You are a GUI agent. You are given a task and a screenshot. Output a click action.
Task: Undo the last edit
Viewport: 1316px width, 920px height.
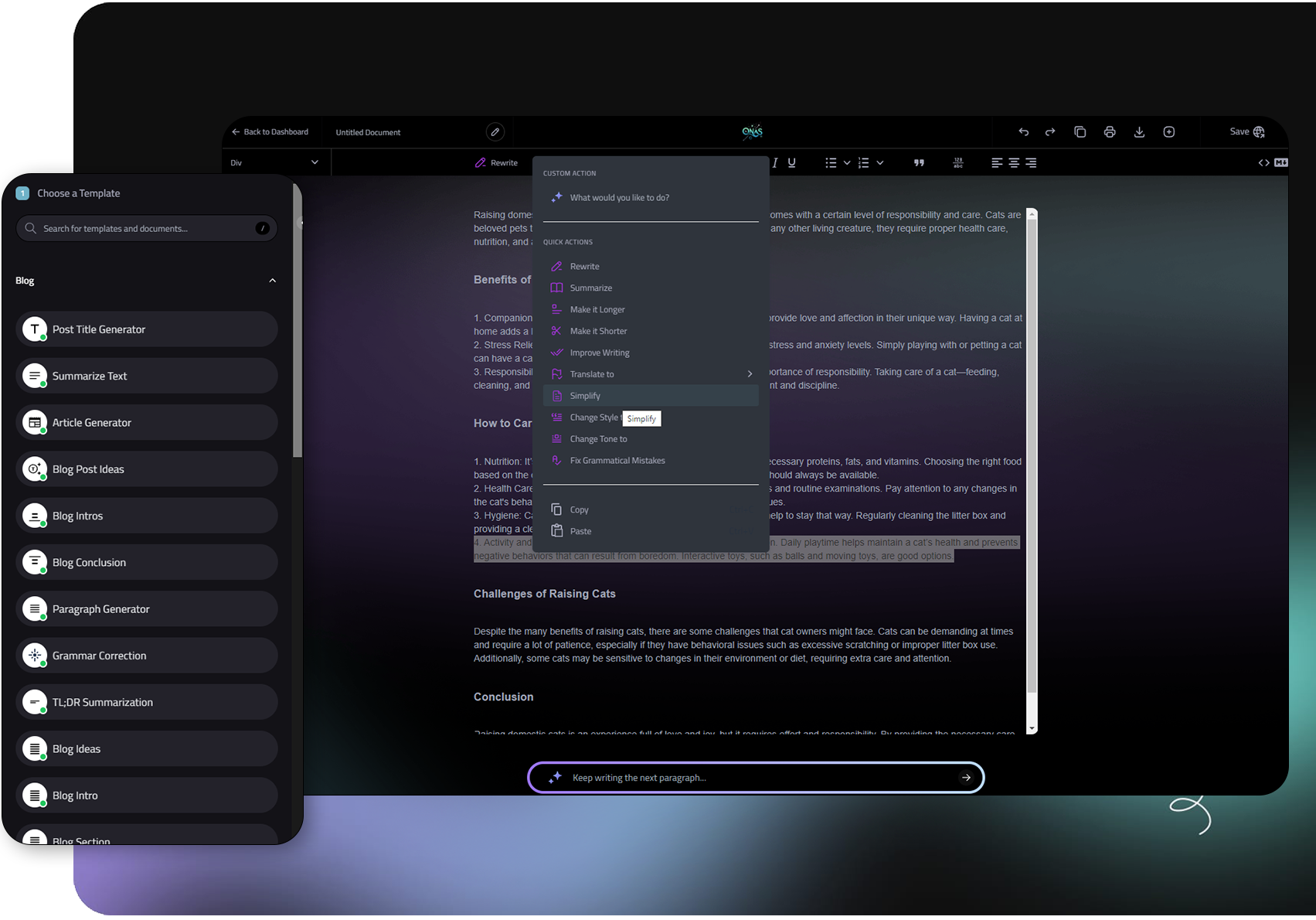tap(1023, 132)
